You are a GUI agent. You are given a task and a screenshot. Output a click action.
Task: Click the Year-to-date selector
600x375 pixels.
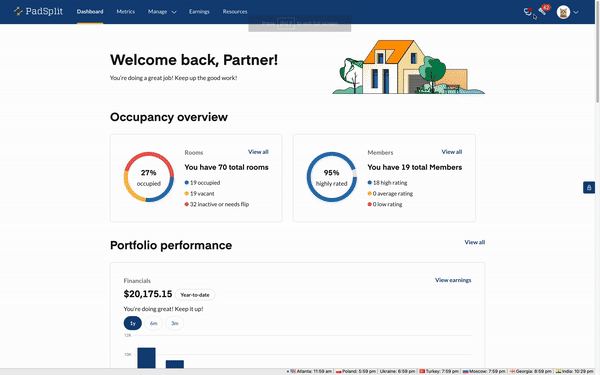(195, 295)
